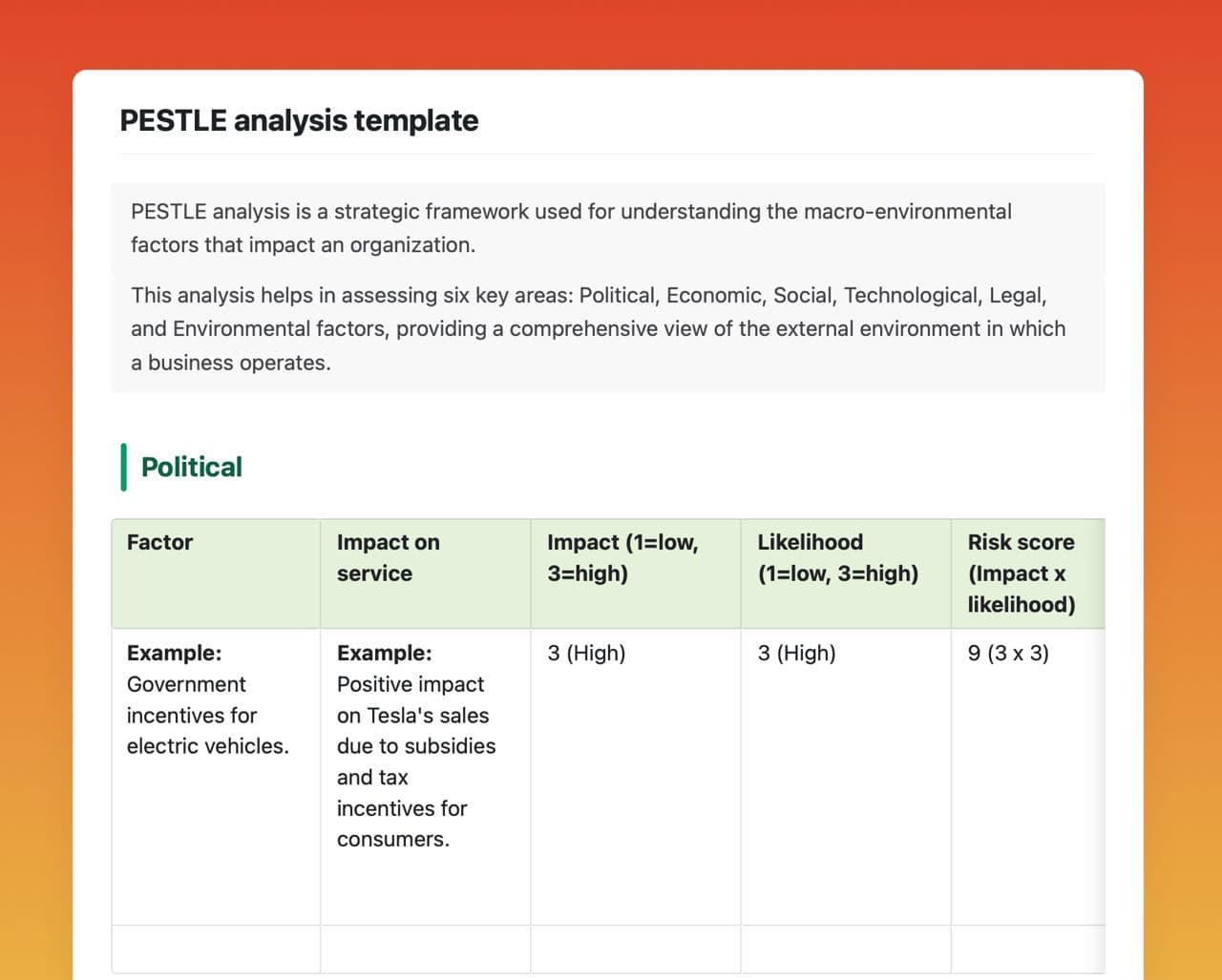1222x980 pixels.
Task: Click the 'Impact on service' column header
Action: (x=425, y=573)
